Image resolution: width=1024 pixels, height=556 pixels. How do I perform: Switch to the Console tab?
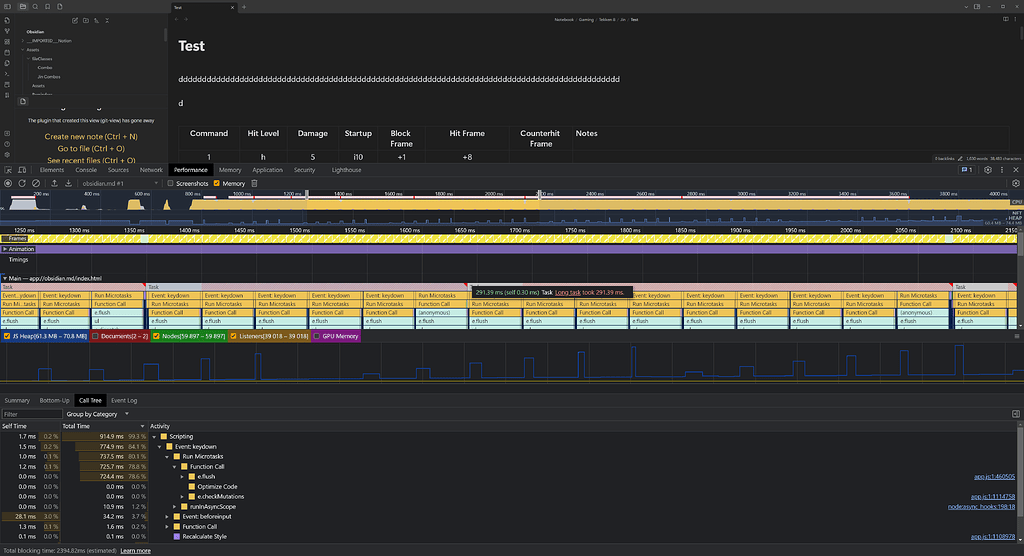86,170
